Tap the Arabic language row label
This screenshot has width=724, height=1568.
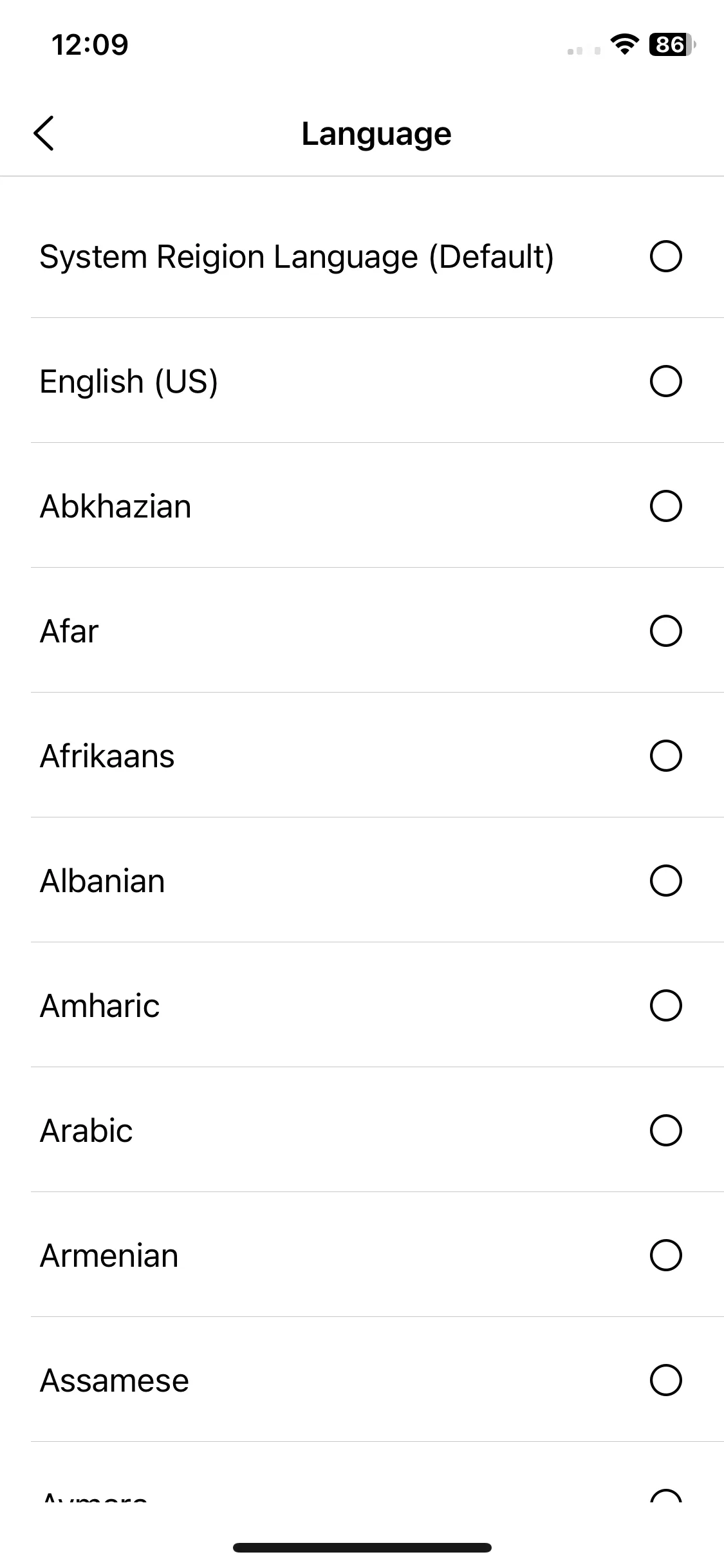click(86, 1131)
